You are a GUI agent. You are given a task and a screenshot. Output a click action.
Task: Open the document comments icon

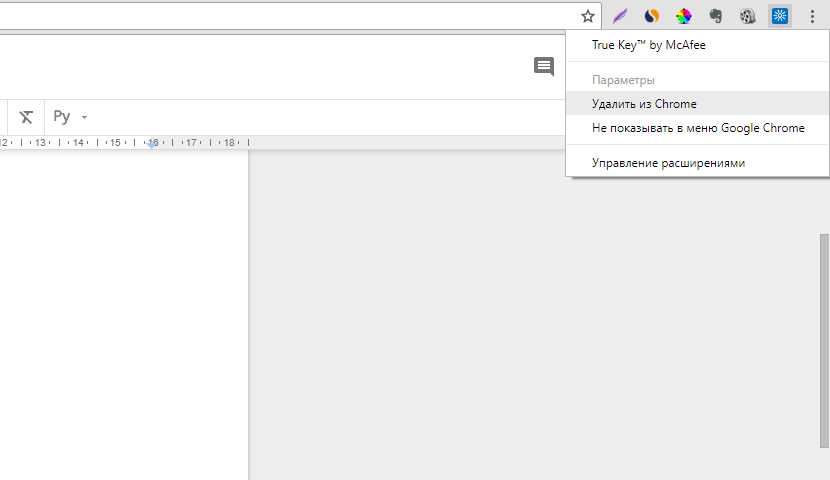544,67
